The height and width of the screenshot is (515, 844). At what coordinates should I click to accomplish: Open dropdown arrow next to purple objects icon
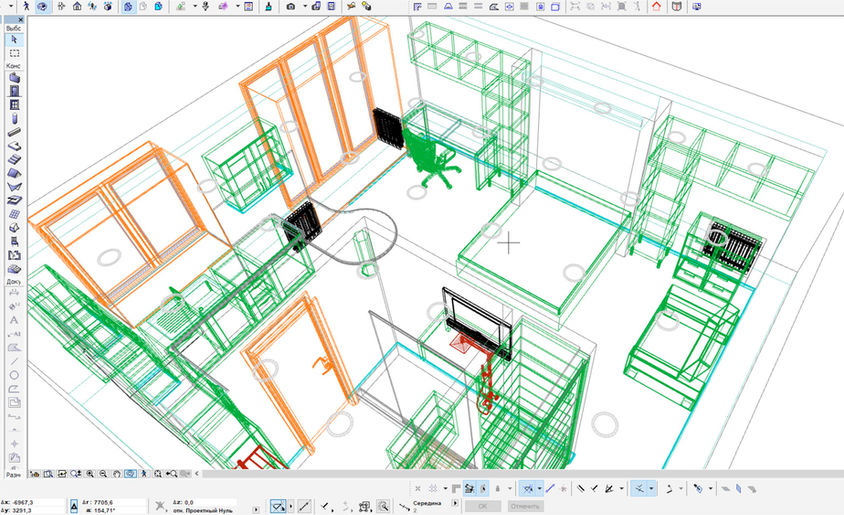click(237, 6)
